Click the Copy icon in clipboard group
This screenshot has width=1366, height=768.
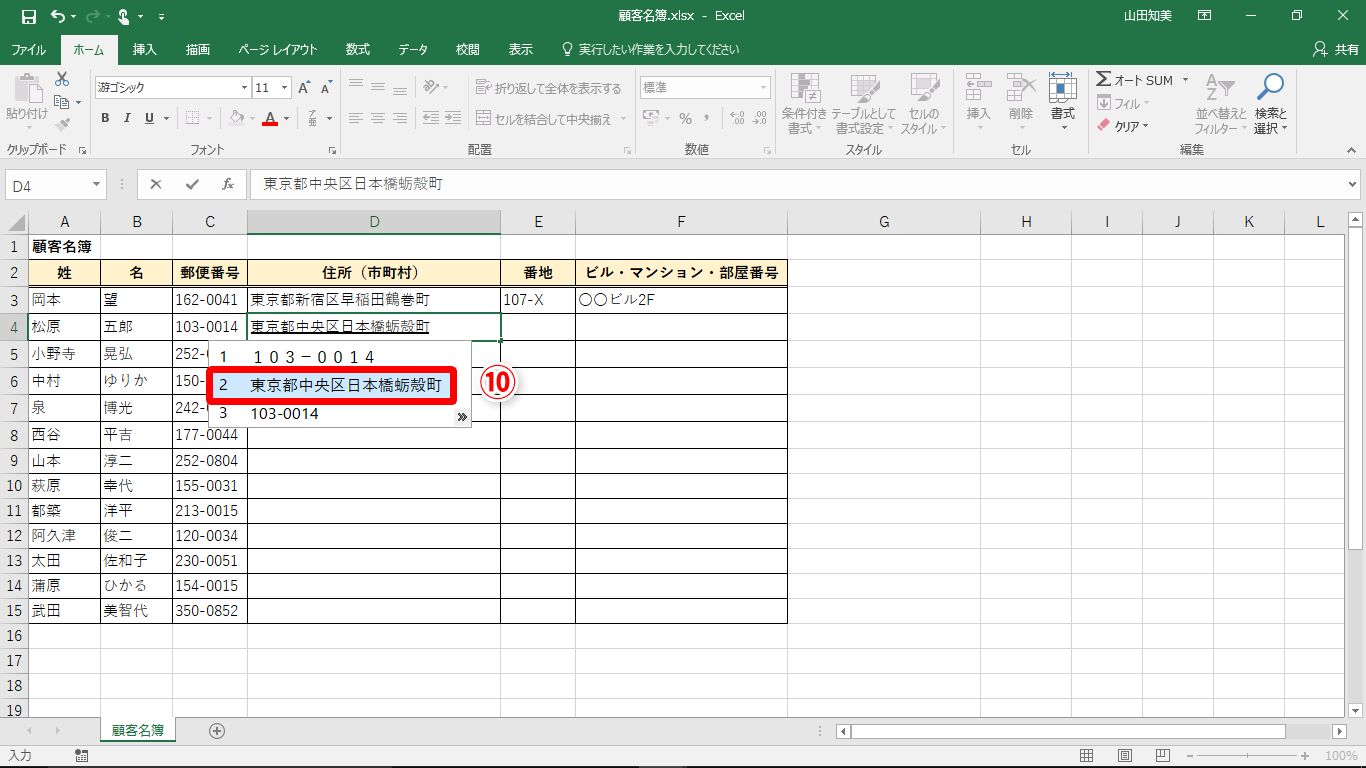62,102
